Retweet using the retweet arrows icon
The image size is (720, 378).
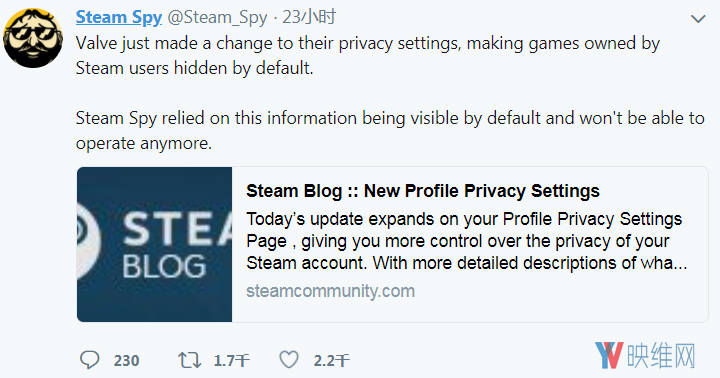190,360
